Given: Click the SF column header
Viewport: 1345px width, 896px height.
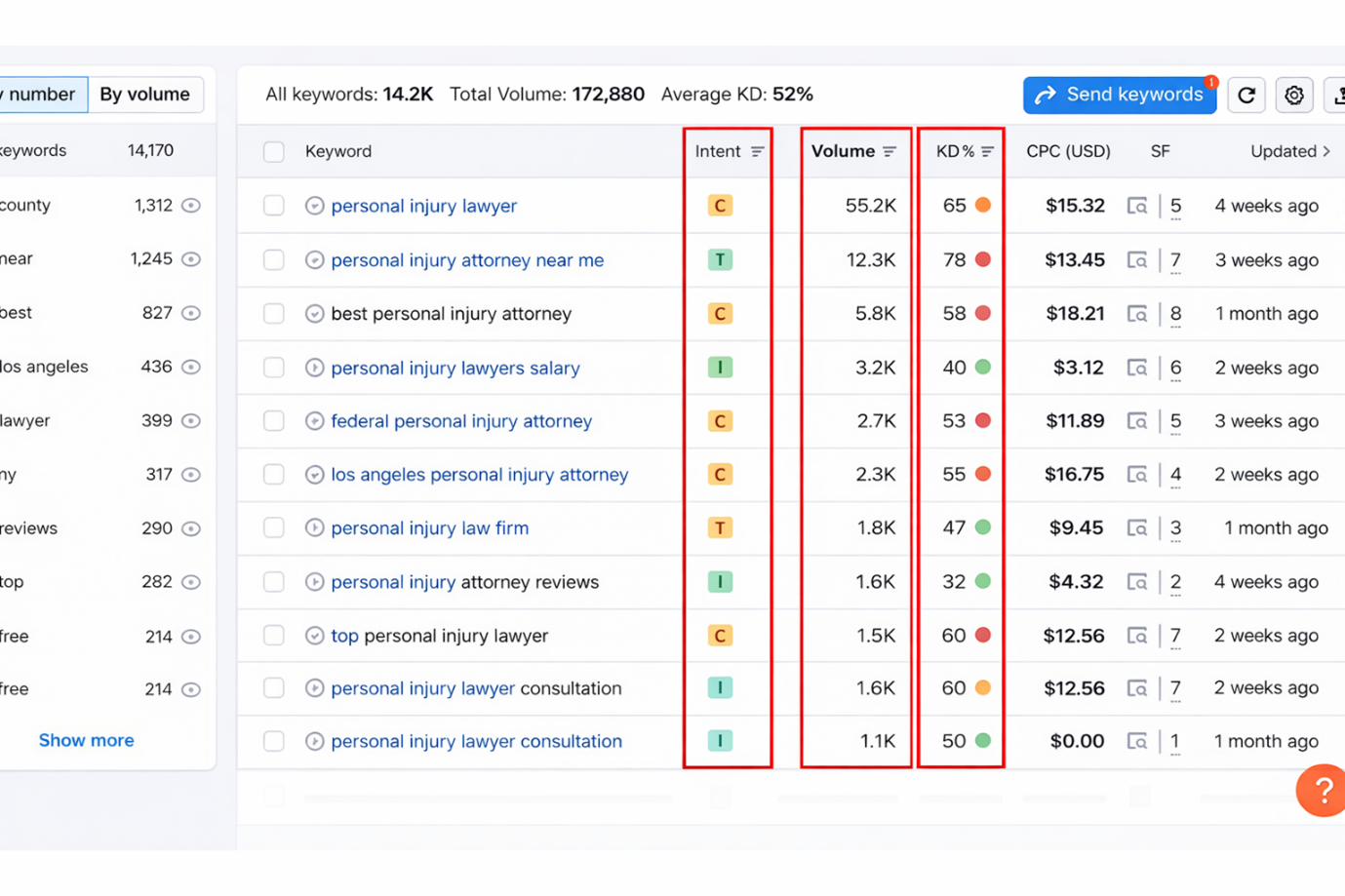Looking at the screenshot, I should click(x=1160, y=151).
